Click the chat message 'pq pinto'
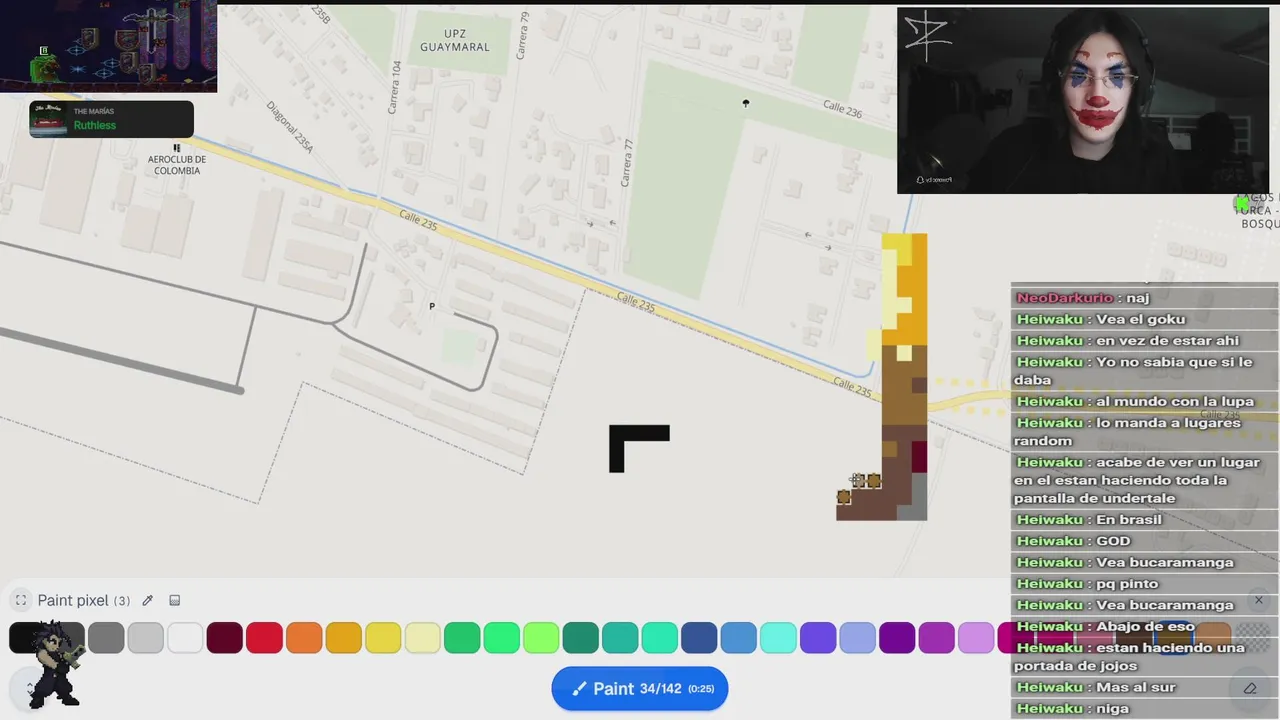 pos(1127,583)
